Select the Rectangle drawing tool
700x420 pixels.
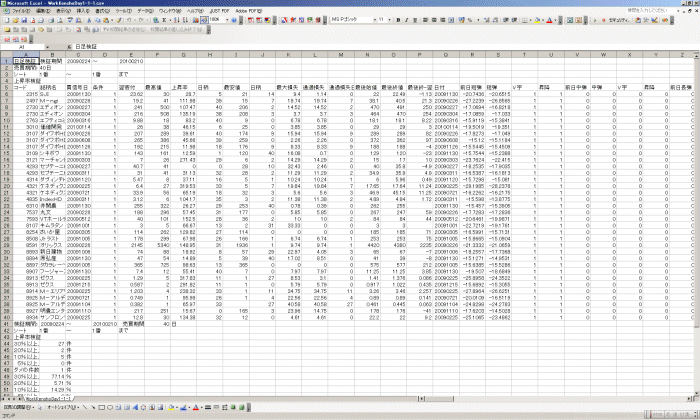102,408
